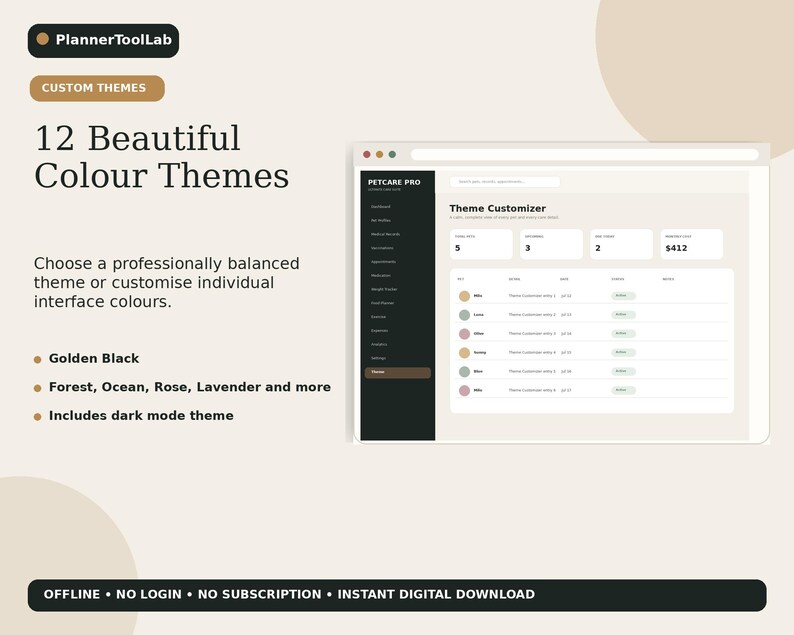
Task: Click 'Theme Customizer entry 5' cell
Action: [x=532, y=371]
